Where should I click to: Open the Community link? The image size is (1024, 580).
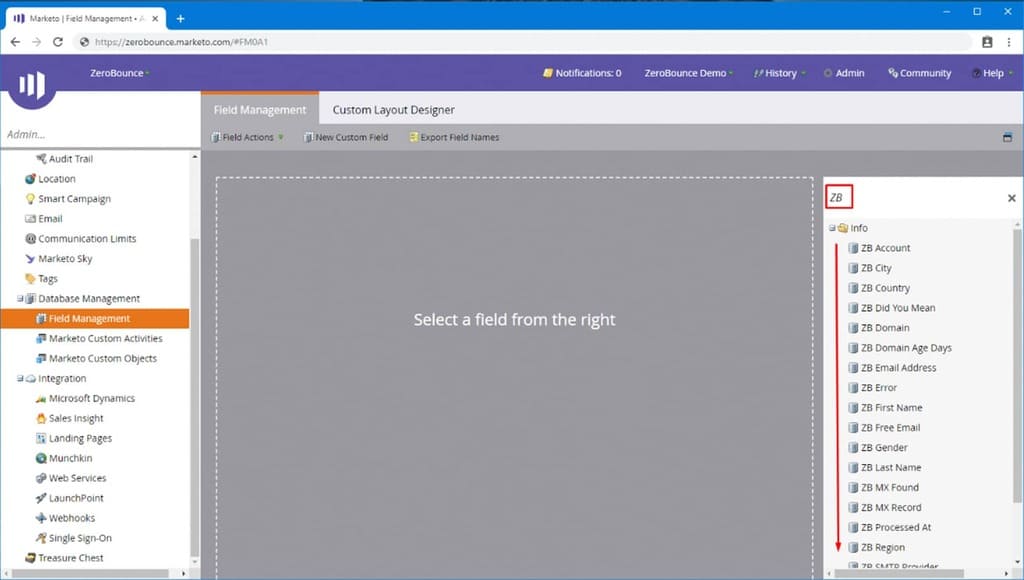point(920,73)
